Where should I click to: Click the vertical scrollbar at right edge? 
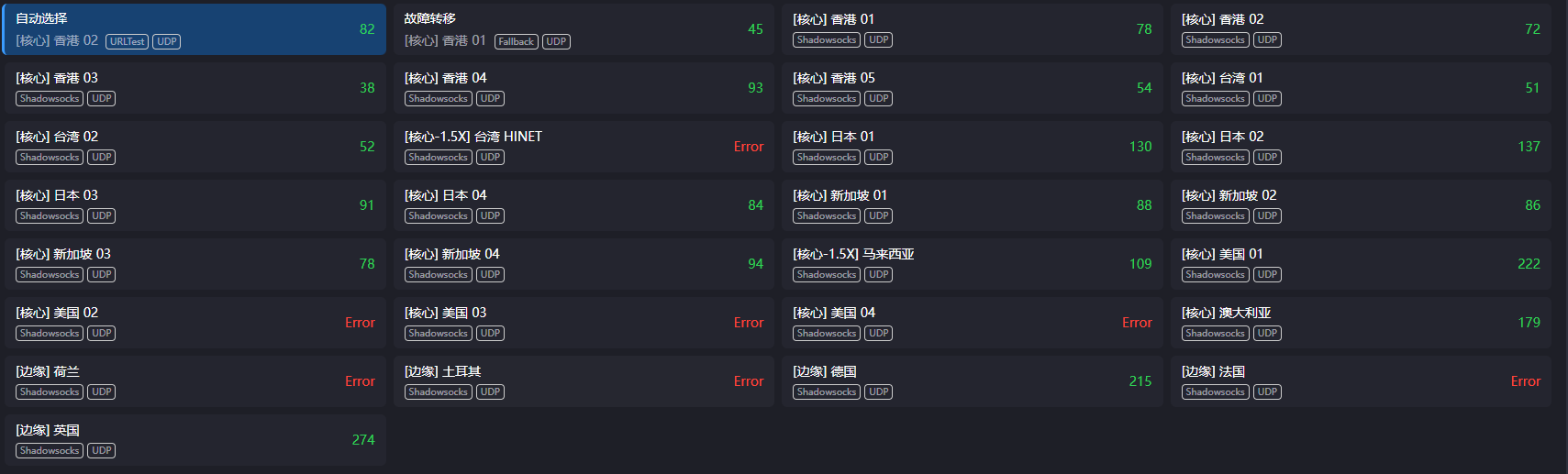pyautogui.click(x=1562, y=237)
